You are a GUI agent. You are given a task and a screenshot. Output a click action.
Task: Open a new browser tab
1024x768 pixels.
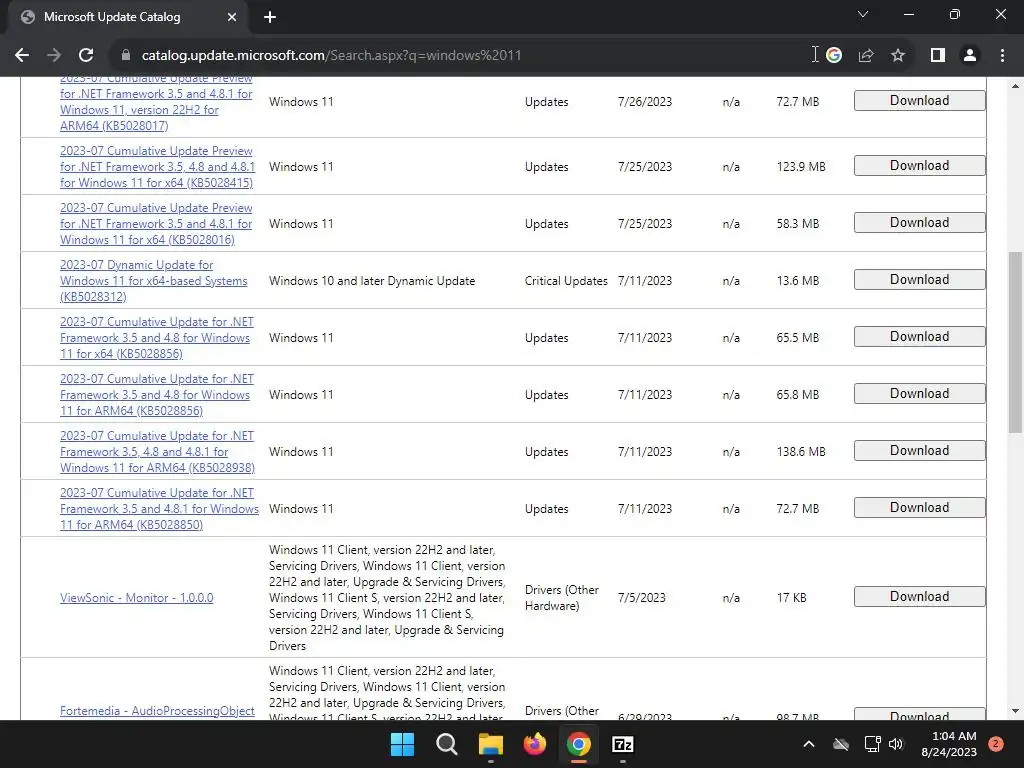pyautogui.click(x=270, y=17)
